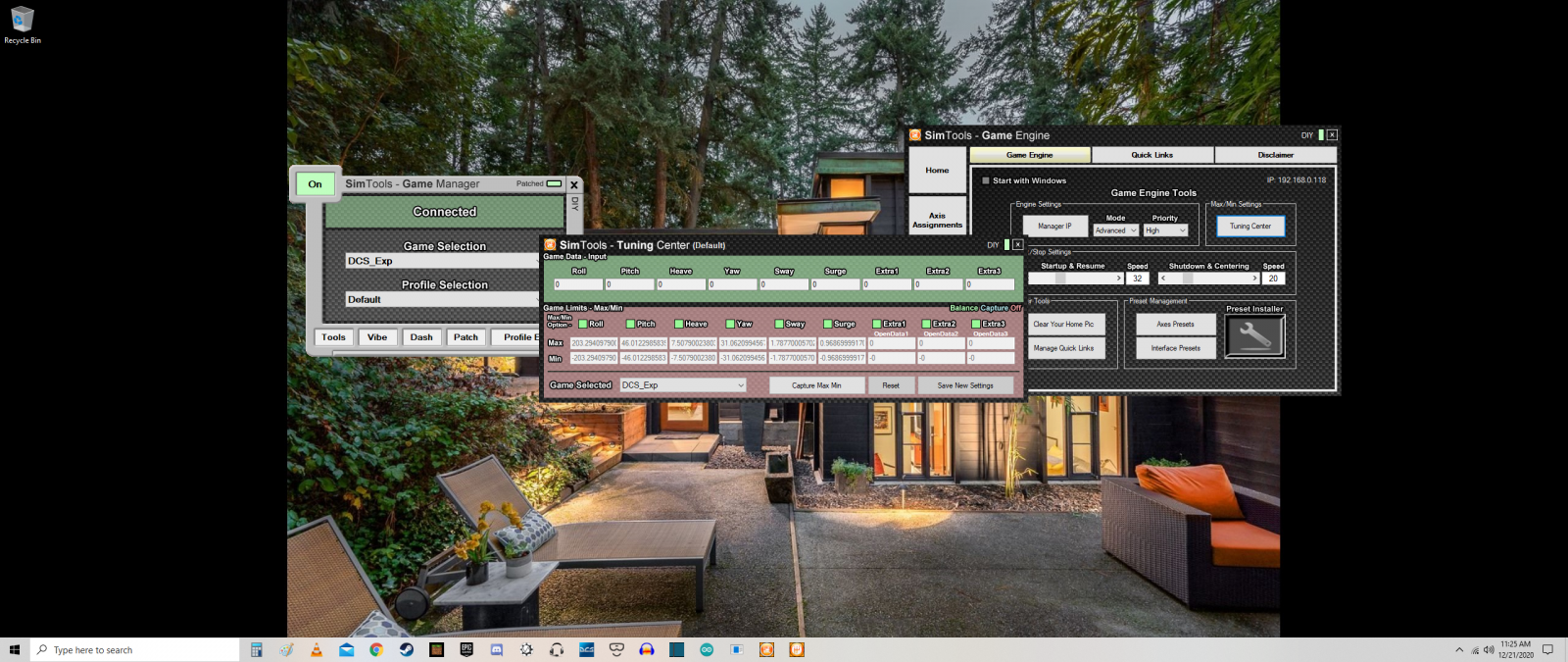Click the Roll Max value field

click(x=594, y=343)
